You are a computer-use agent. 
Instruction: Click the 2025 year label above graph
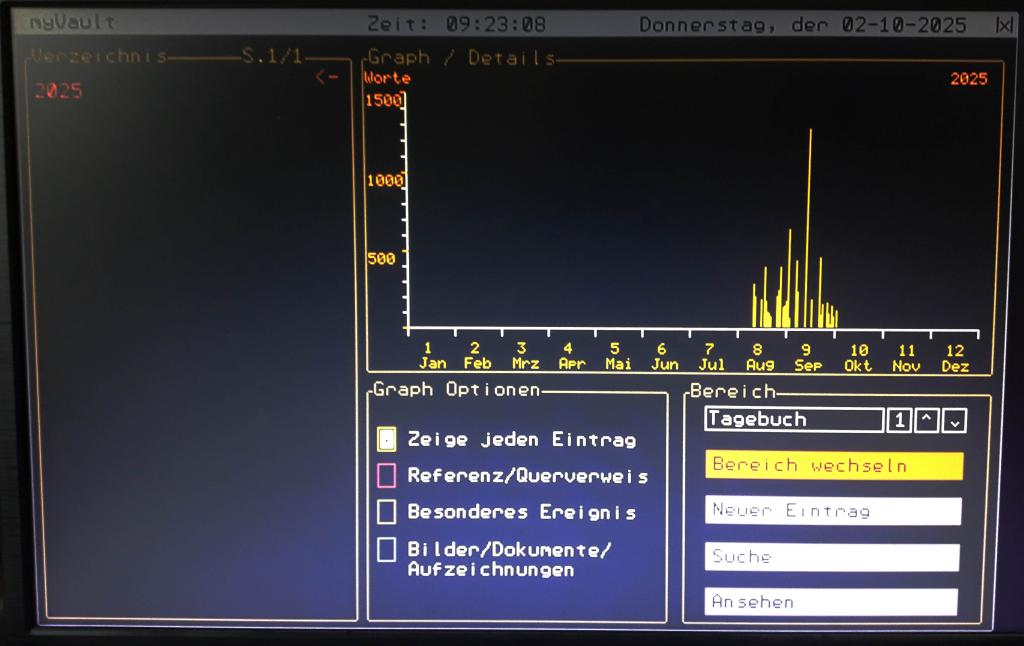click(x=968, y=79)
